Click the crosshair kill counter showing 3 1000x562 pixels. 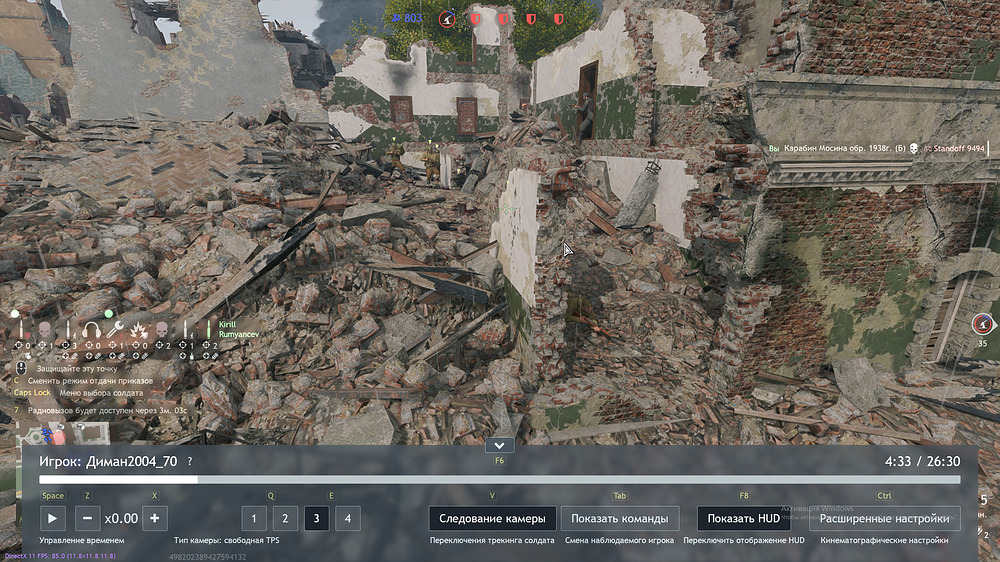(69, 346)
